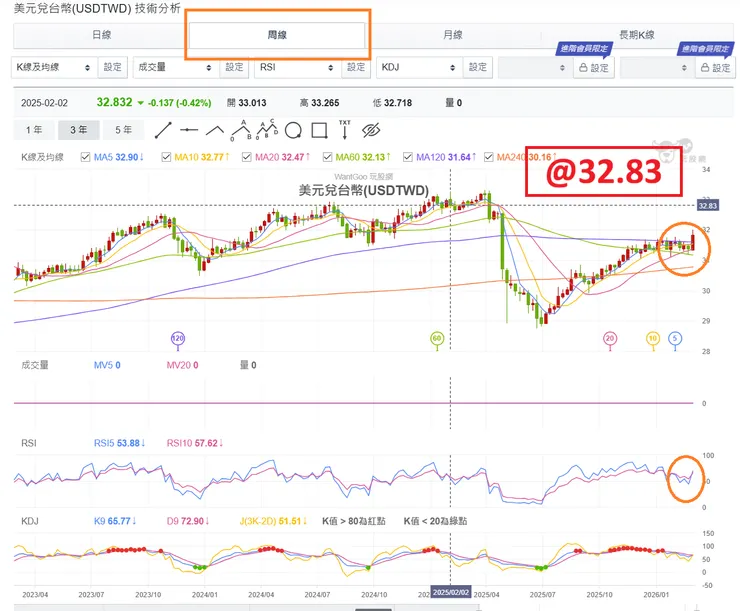The width and height of the screenshot is (740, 611).
Task: Switch to the 日線 tab
Action: (101, 35)
